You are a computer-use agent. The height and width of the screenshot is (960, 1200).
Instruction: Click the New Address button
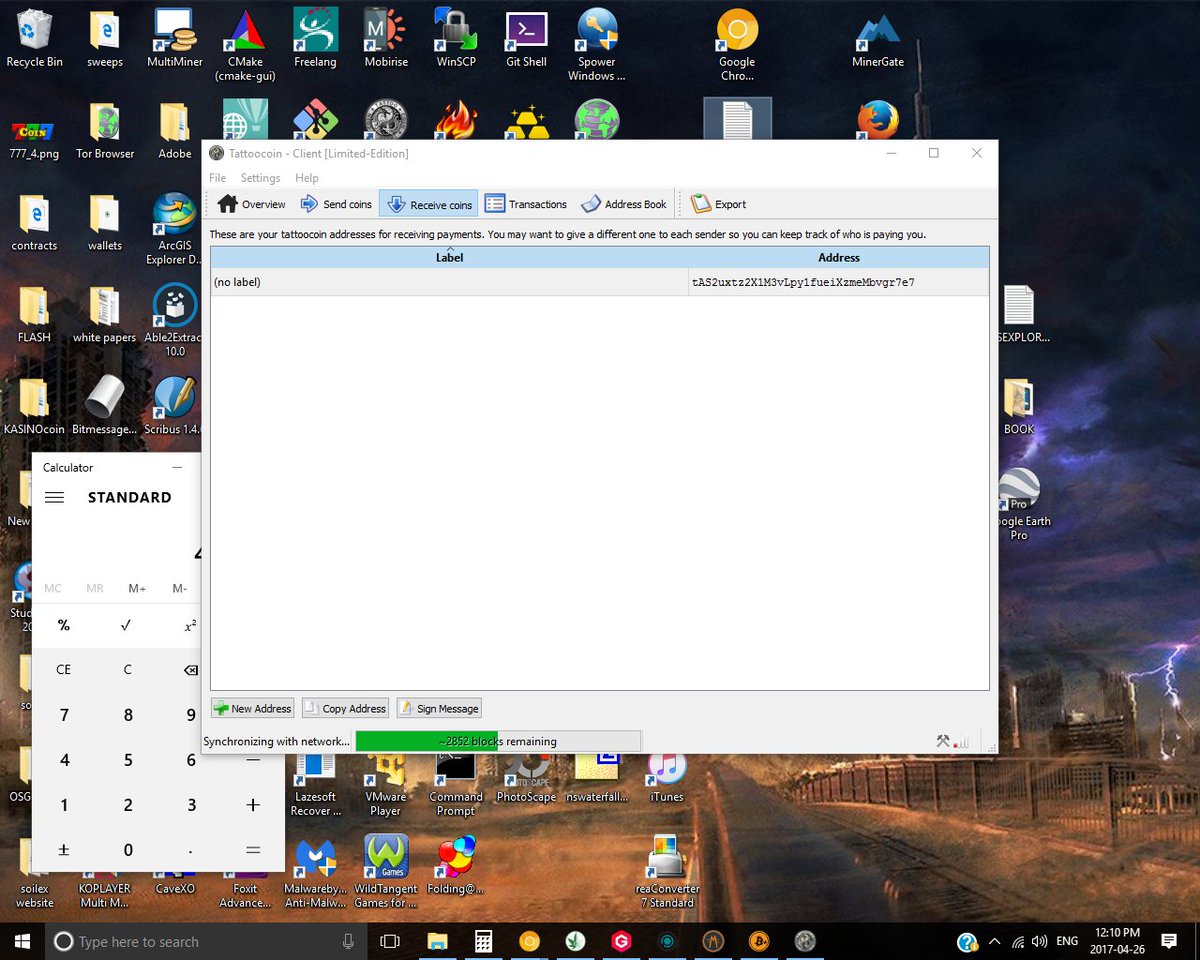pos(253,708)
